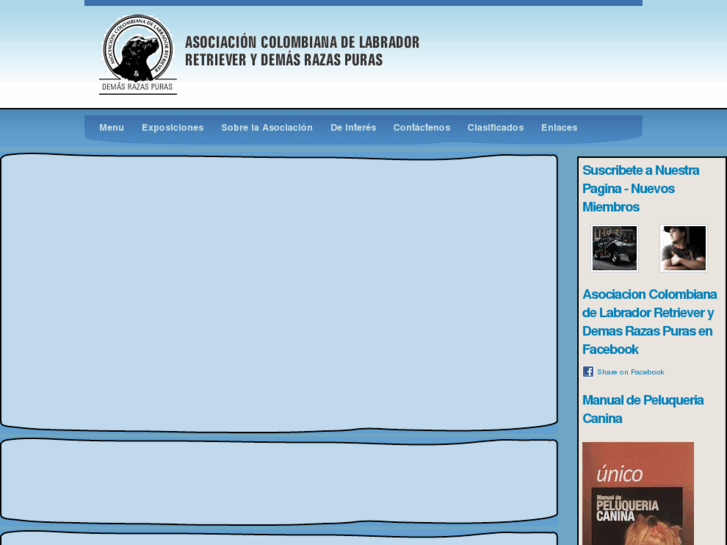Click the Share on Facebook link
This screenshot has height=545, width=727.
[631, 372]
